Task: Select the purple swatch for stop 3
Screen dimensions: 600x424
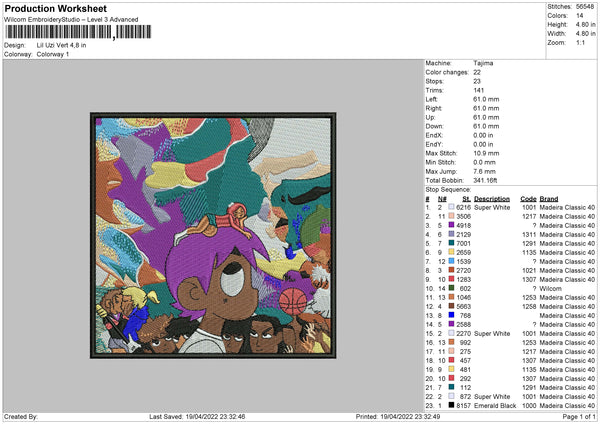Action: (x=452, y=225)
